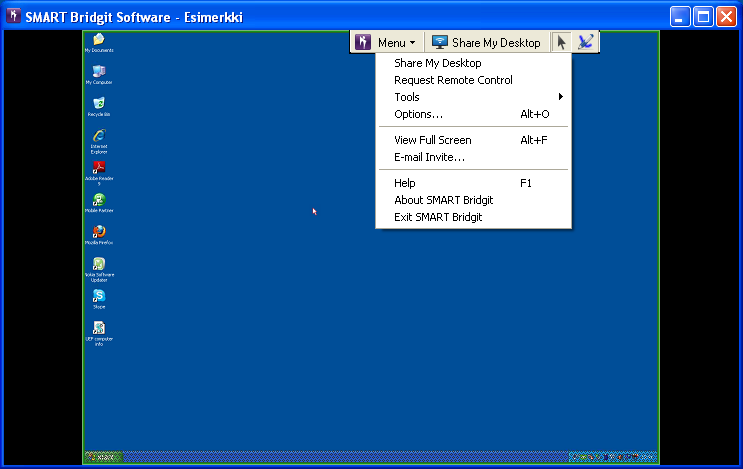The image size is (743, 469).
Task: Click the Start button on shared desktop taskbar
Action: [104, 457]
